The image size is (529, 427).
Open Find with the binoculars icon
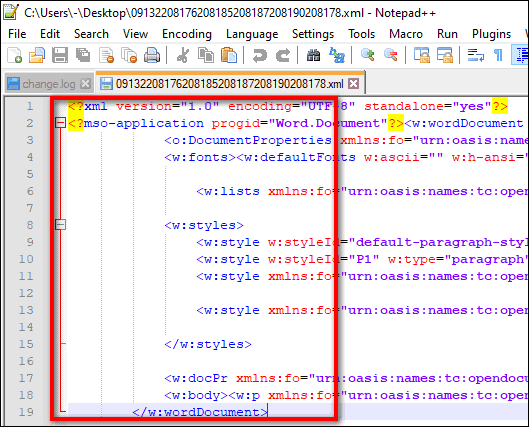pyautogui.click(x=313, y=55)
